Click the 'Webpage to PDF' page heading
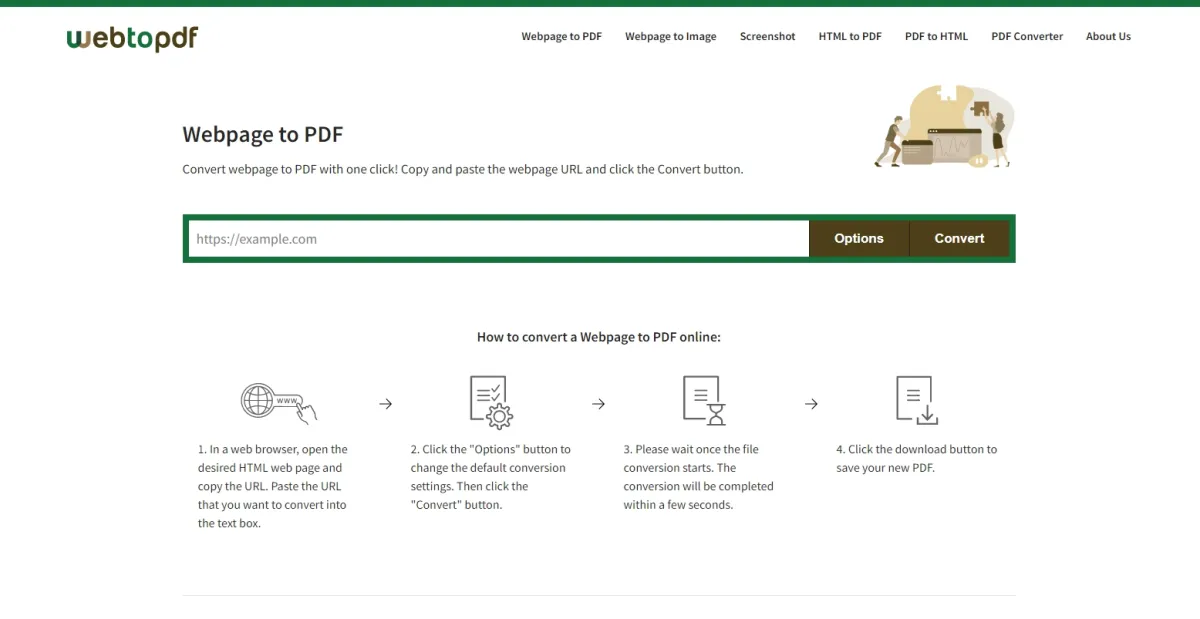Viewport: 1200px width, 619px height. click(x=263, y=134)
